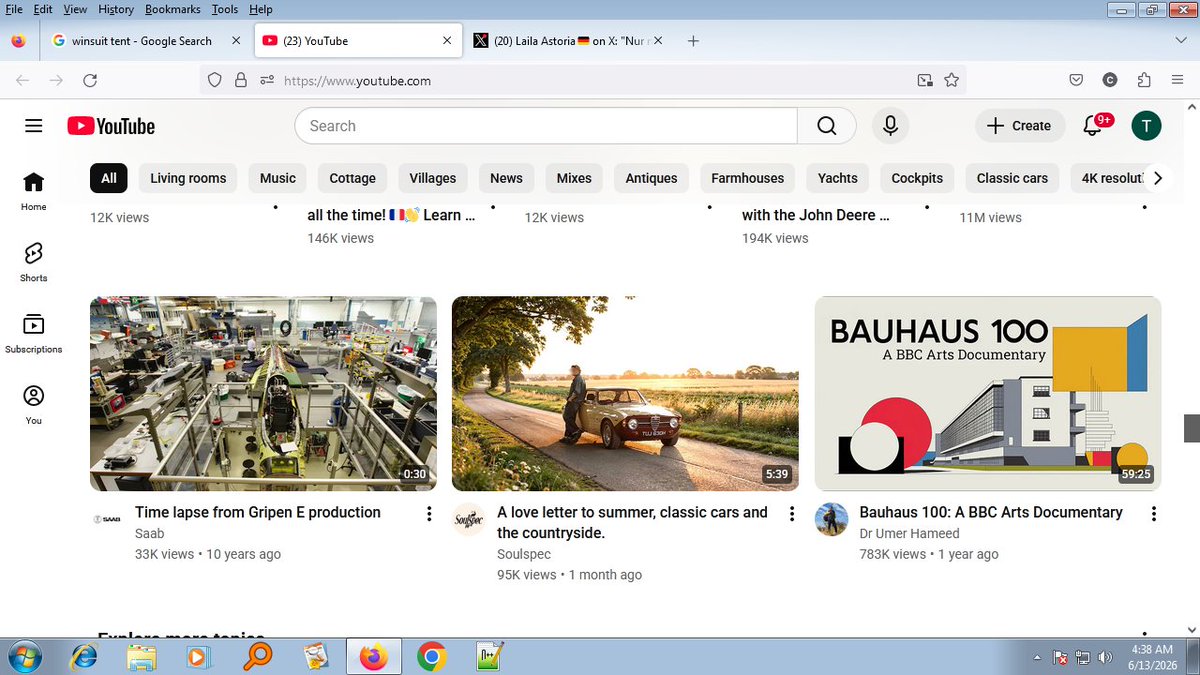Switch to Laila Astoria on X tab
This screenshot has width=1200, height=675.
pyautogui.click(x=568, y=41)
